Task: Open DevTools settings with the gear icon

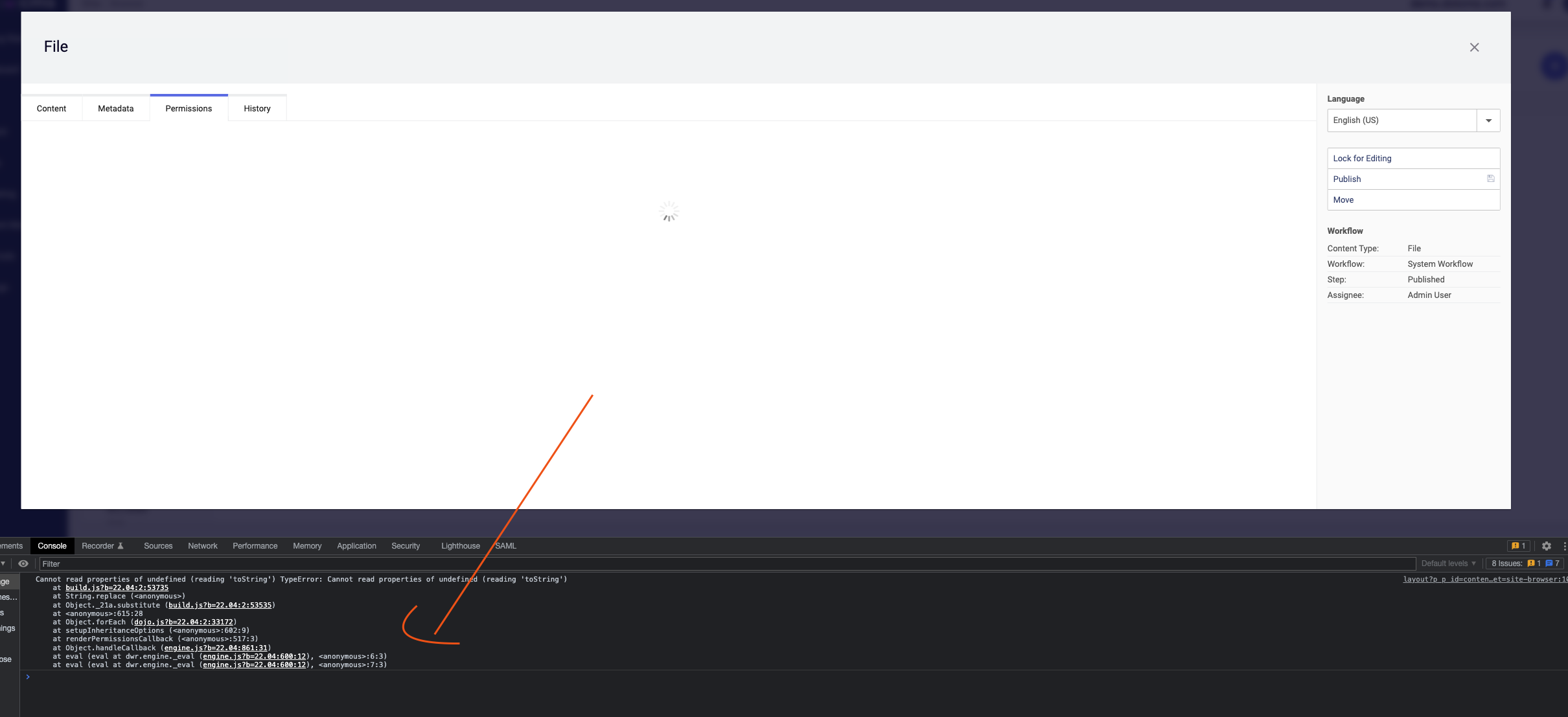Action: pos(1546,546)
